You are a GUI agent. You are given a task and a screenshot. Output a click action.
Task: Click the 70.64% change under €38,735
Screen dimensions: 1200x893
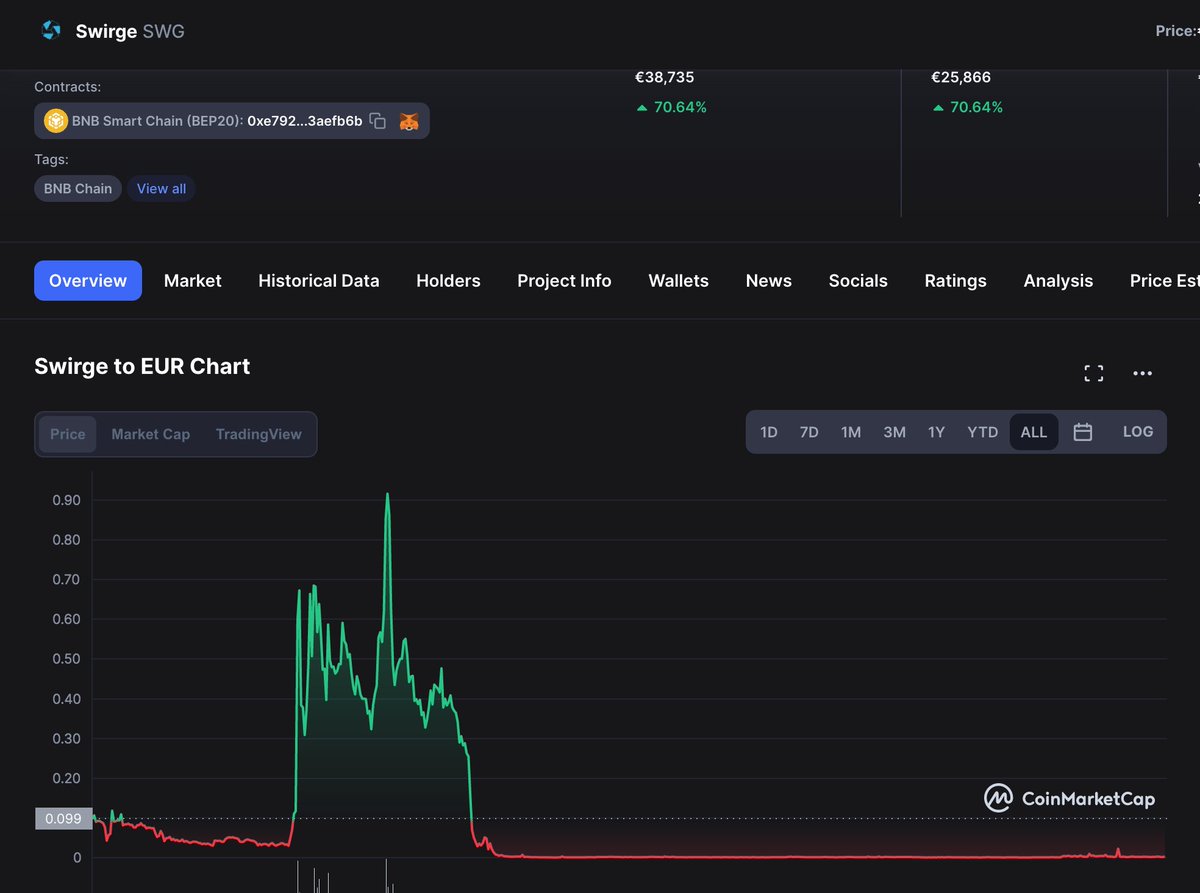[671, 107]
